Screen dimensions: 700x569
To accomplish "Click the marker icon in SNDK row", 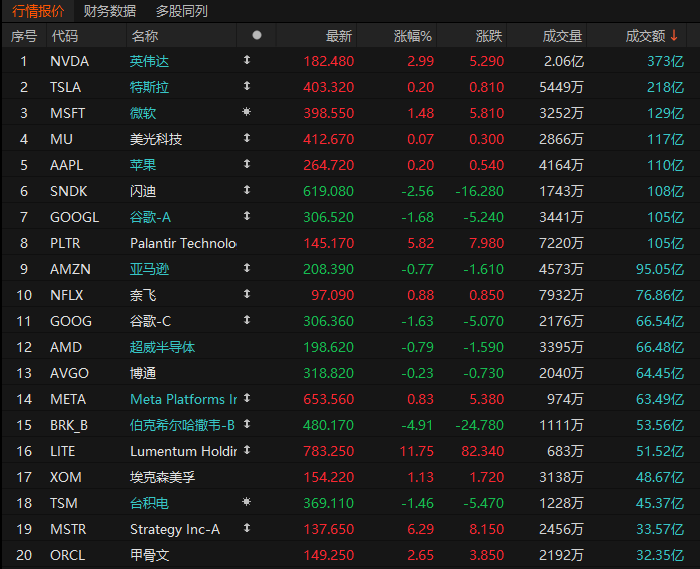I will (247, 190).
